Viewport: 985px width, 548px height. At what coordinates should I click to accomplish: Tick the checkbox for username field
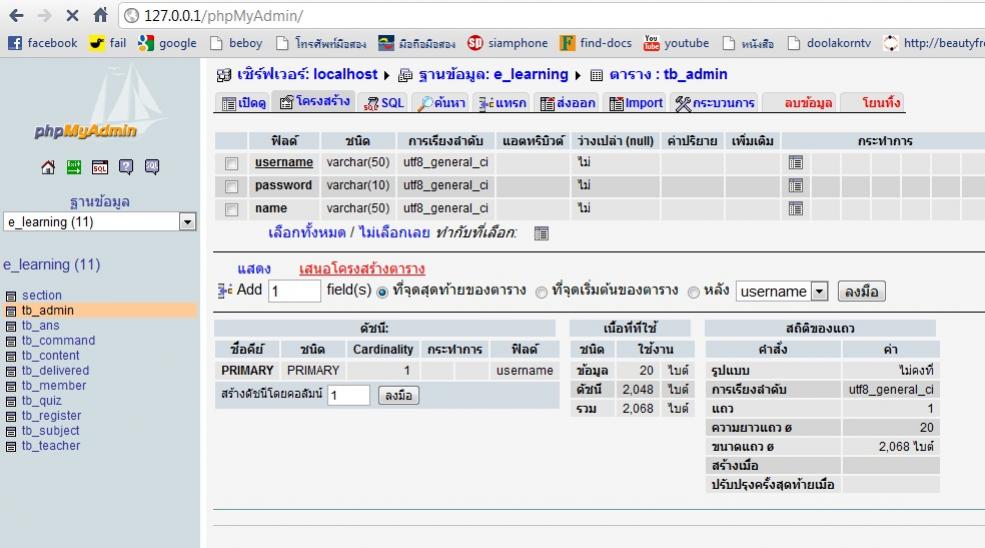tap(231, 163)
